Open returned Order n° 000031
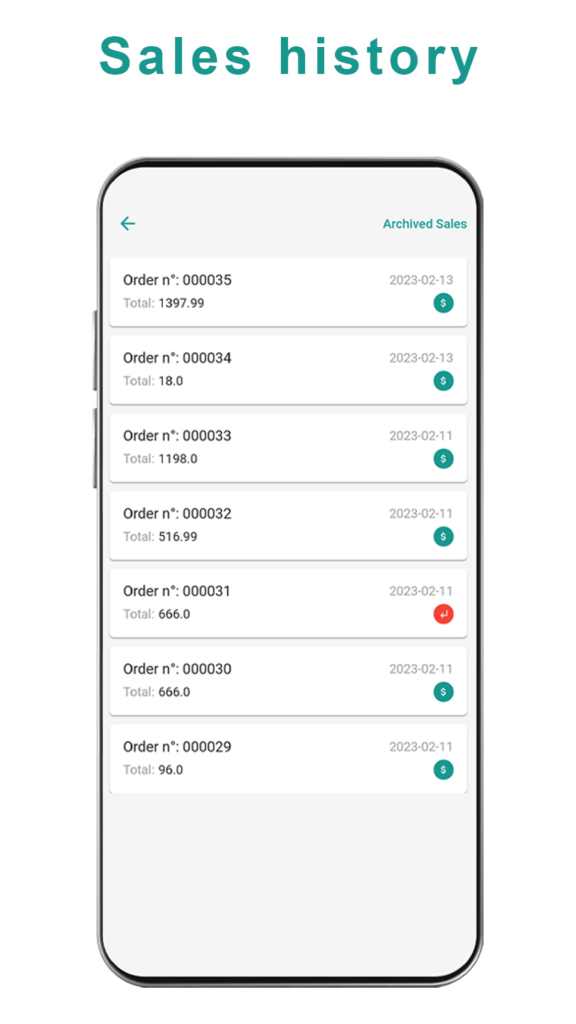Image resolution: width=576 pixels, height=1024 pixels. tap(288, 603)
